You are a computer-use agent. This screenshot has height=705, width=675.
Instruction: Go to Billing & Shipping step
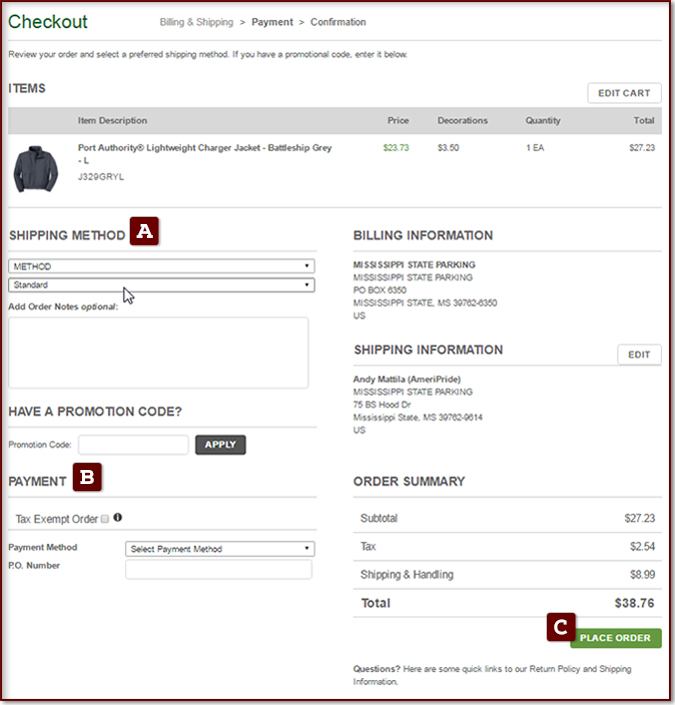click(x=196, y=22)
